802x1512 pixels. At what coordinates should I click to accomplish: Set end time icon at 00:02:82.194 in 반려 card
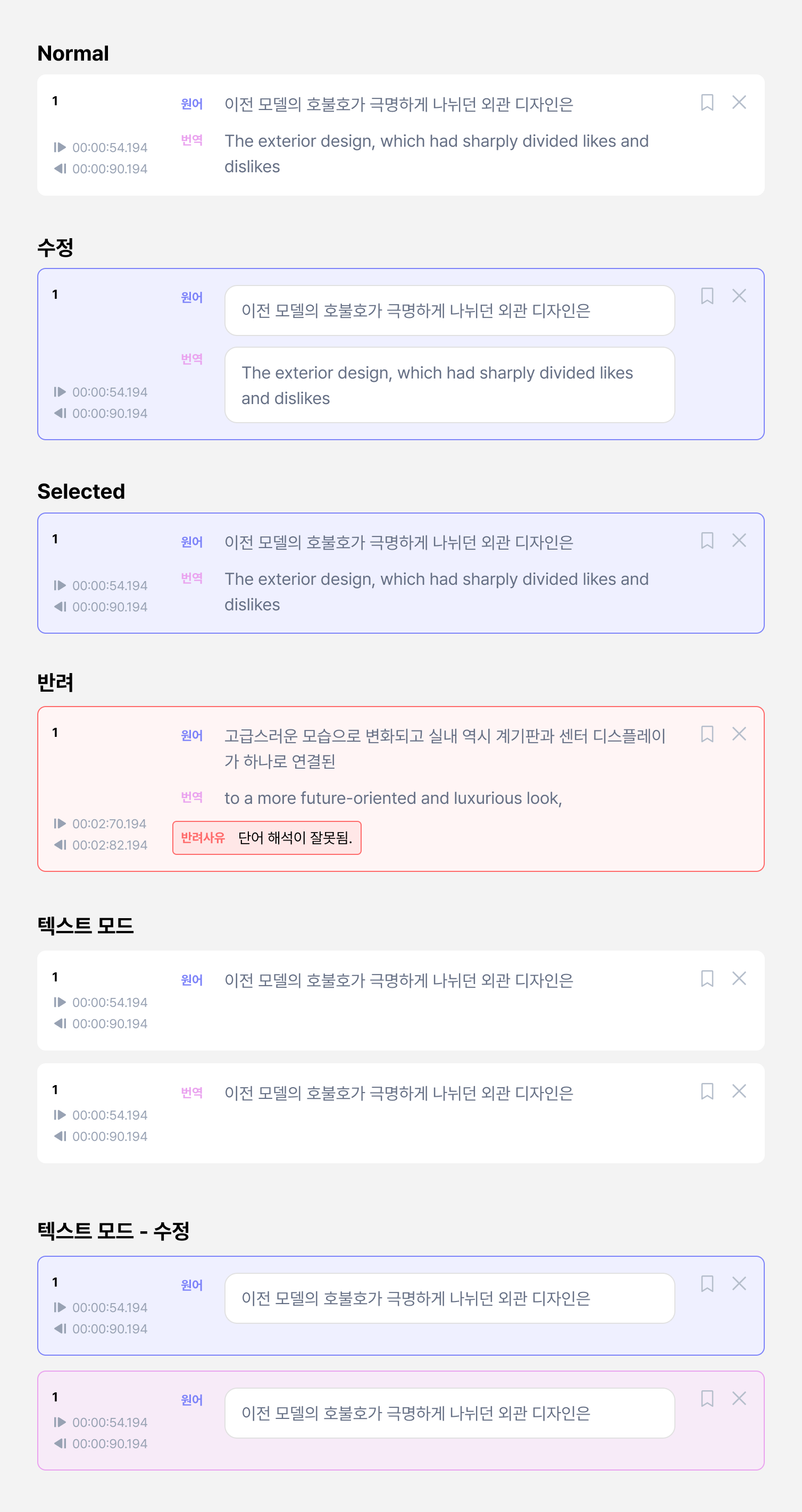(60, 845)
